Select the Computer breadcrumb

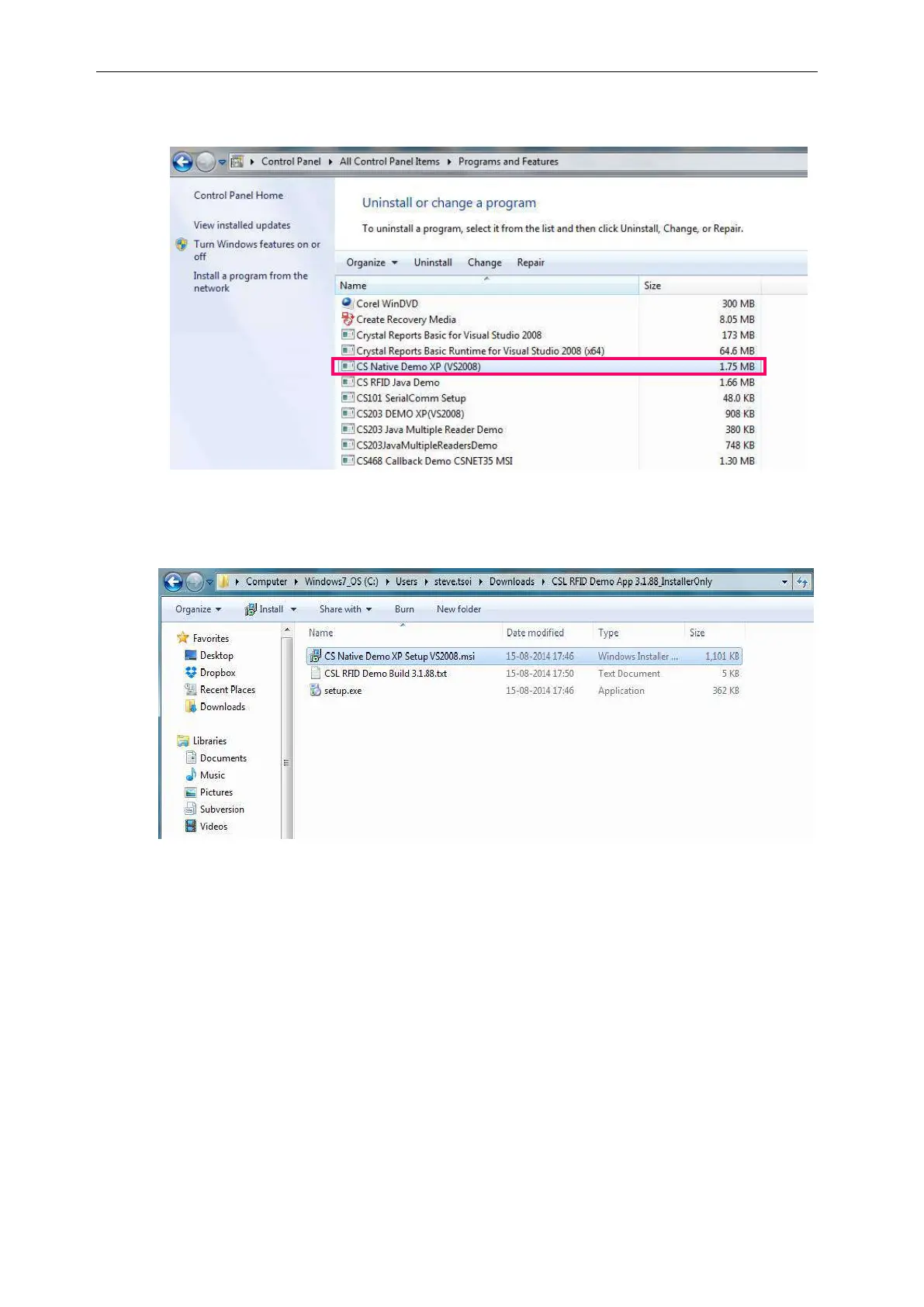click(266, 581)
